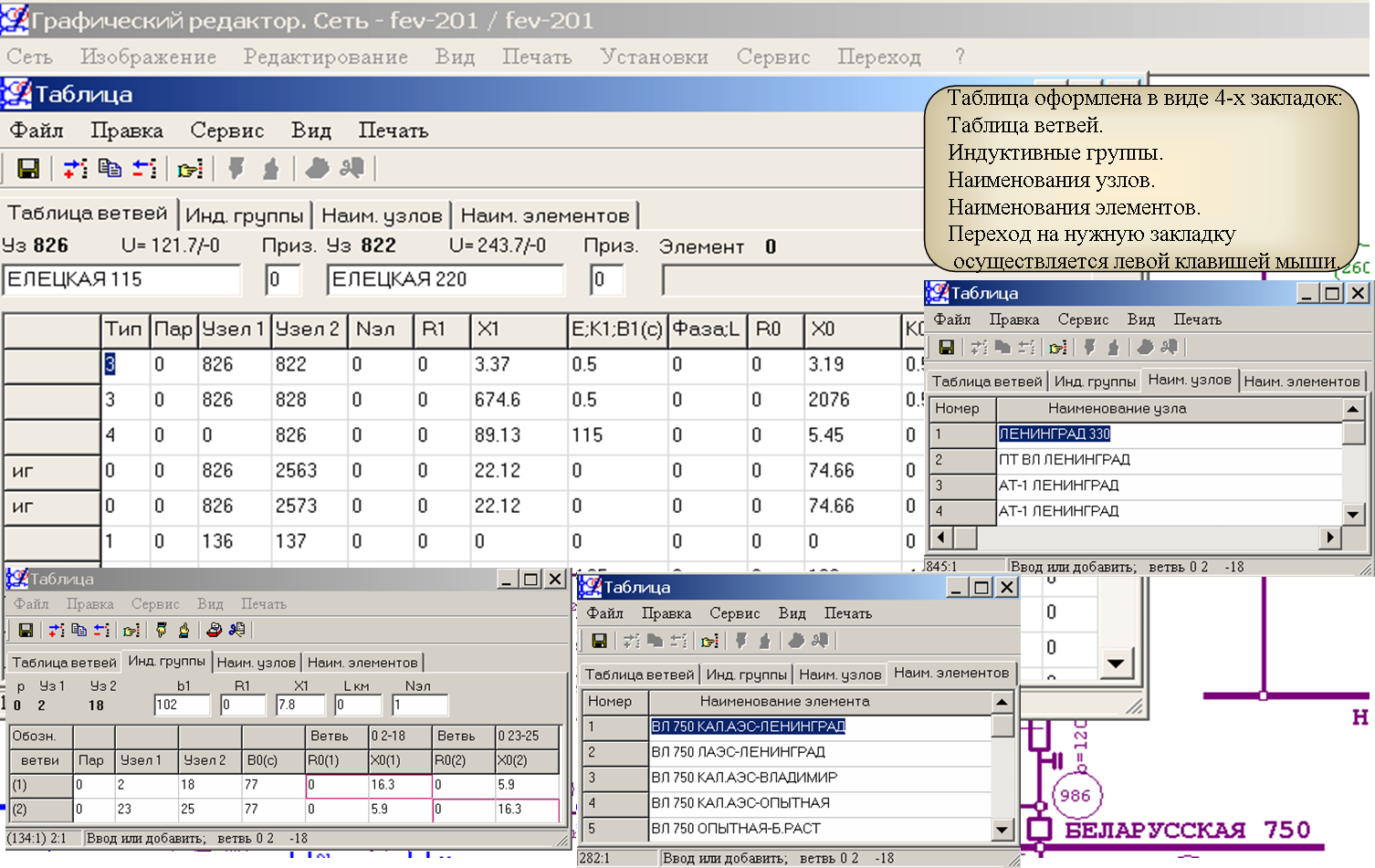Switch to the Наим. узлов tab in the large Таблица window
Image resolution: width=1375 pixels, height=868 pixels.
point(382,216)
